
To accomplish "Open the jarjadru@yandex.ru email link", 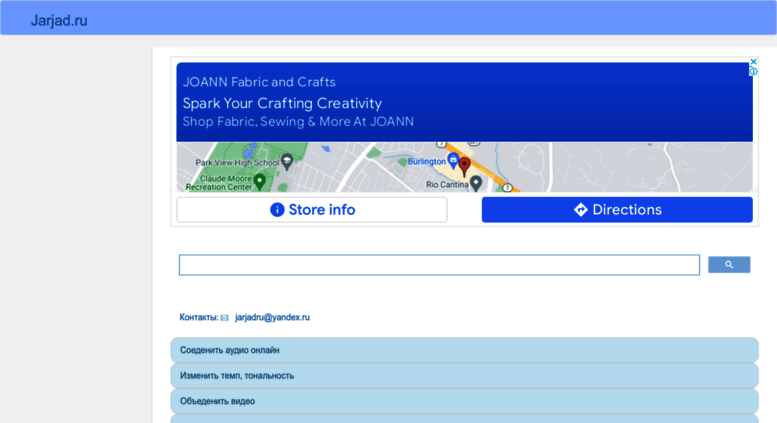I will (x=273, y=317).
